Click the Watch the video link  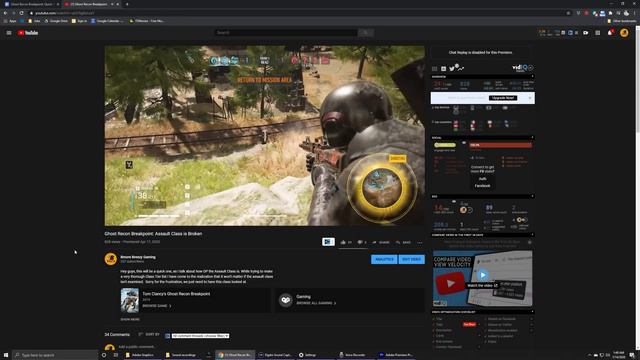(x=482, y=285)
